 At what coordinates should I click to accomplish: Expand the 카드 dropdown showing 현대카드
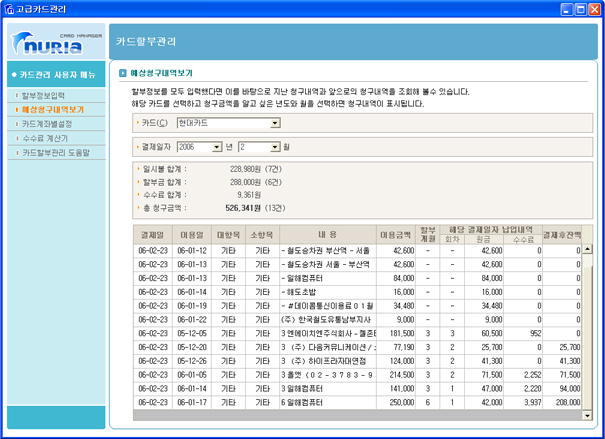pos(275,124)
